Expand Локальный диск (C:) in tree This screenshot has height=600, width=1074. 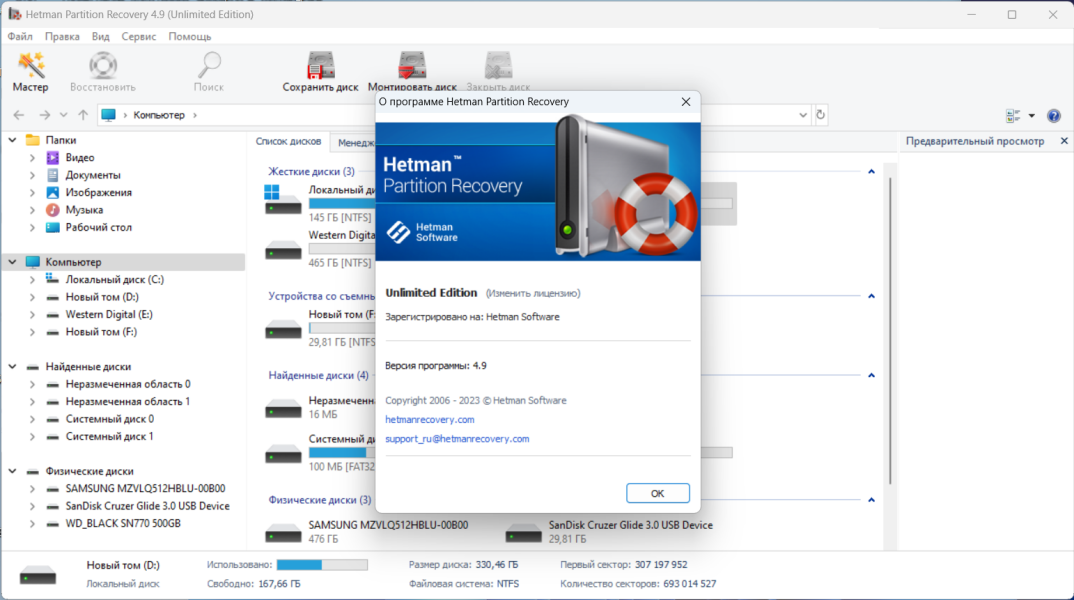click(32, 279)
